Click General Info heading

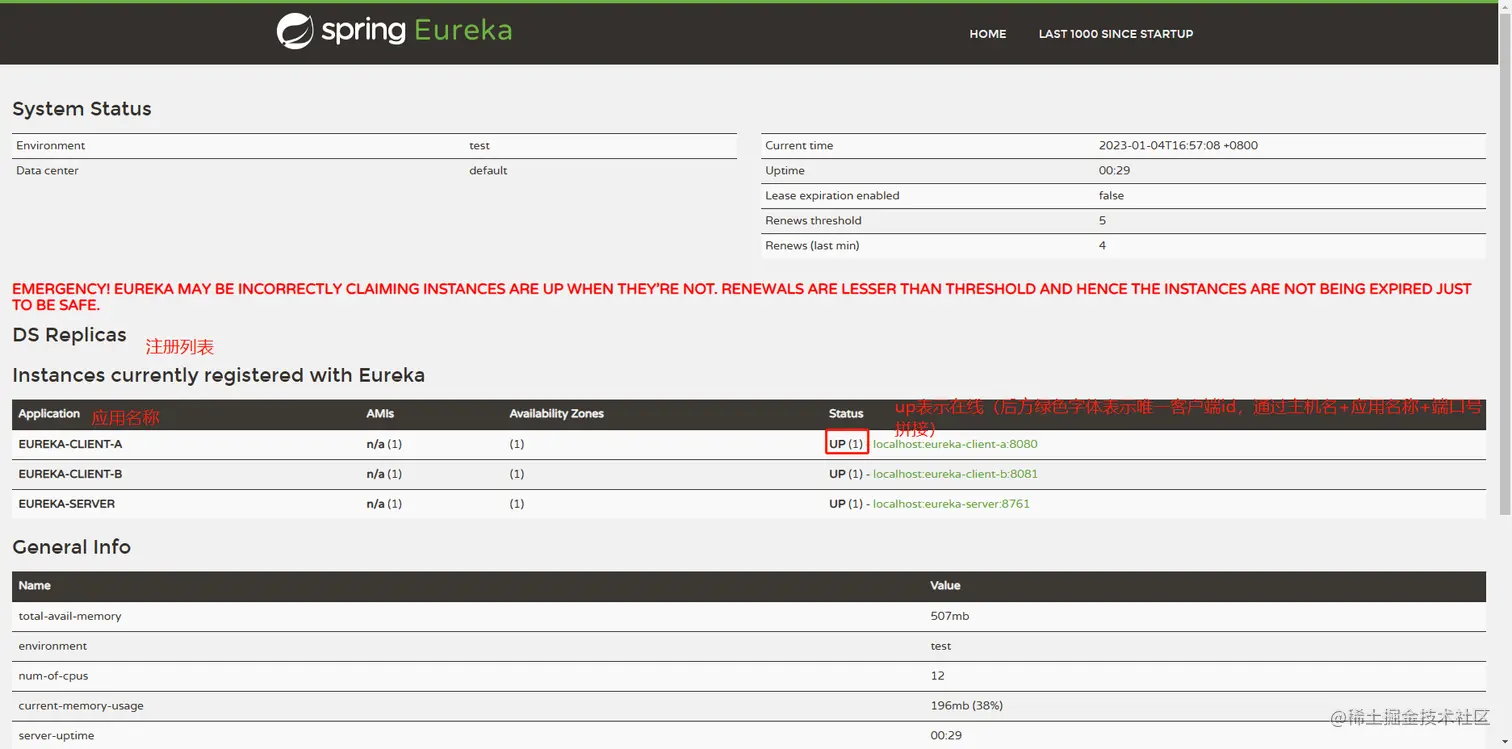point(71,547)
